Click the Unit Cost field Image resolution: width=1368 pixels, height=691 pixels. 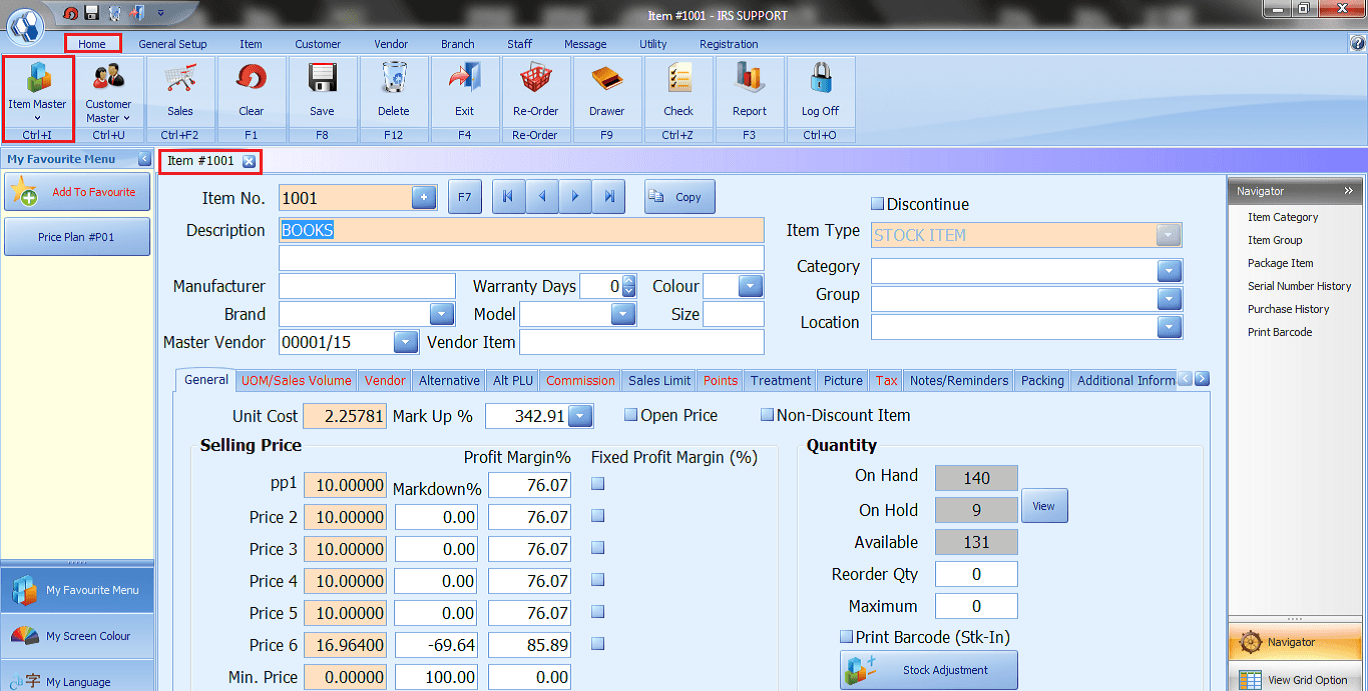coord(344,416)
